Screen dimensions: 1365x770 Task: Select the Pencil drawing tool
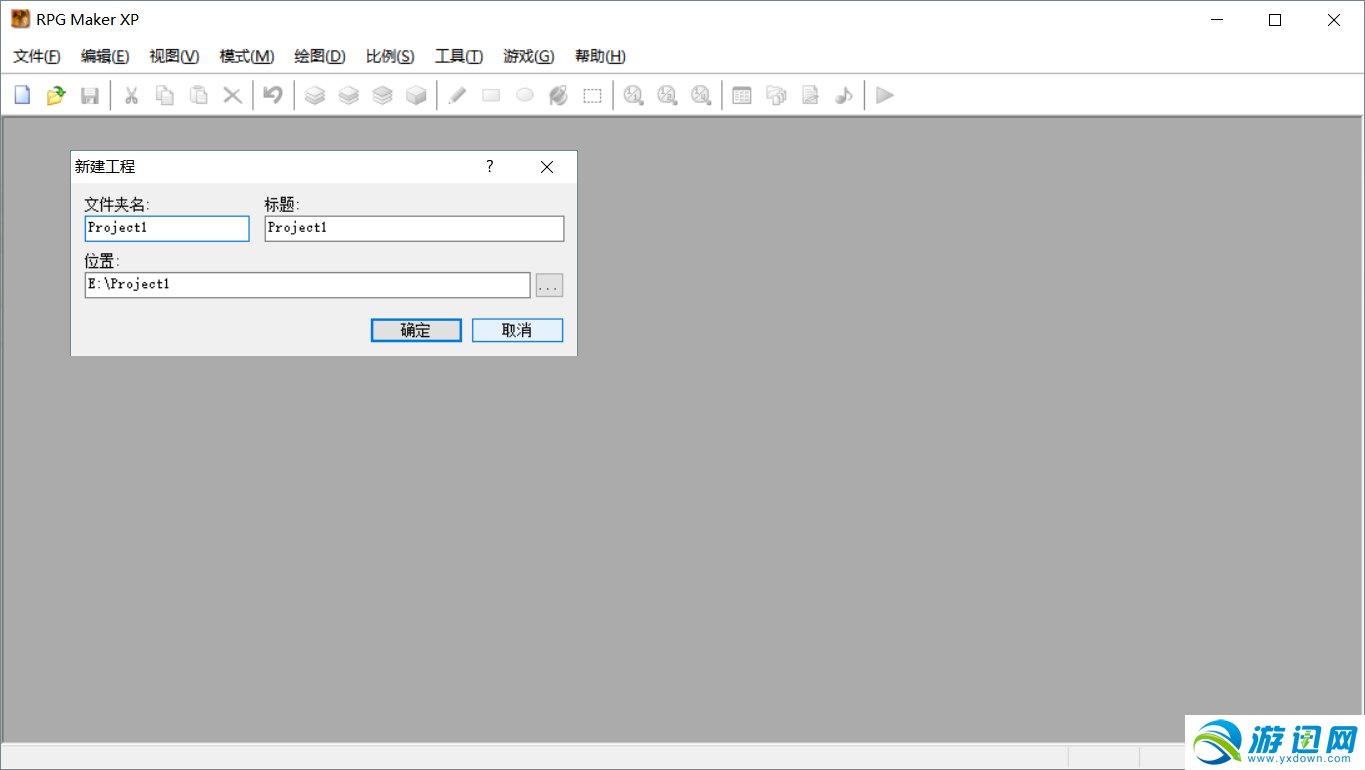point(457,95)
